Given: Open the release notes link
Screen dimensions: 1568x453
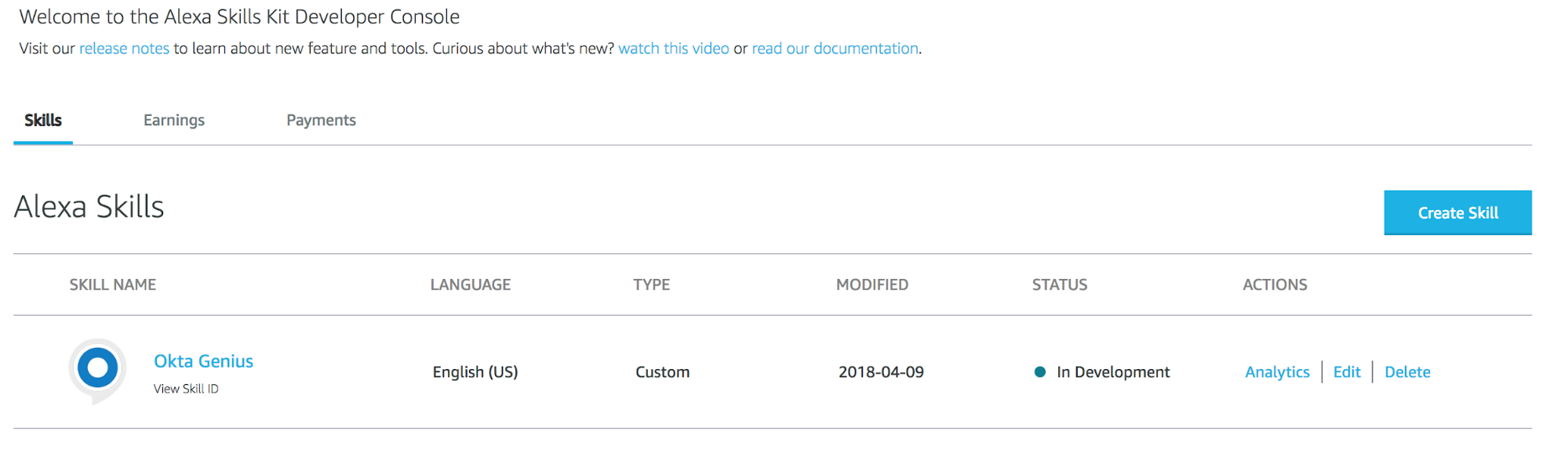Looking at the screenshot, I should [x=124, y=49].
